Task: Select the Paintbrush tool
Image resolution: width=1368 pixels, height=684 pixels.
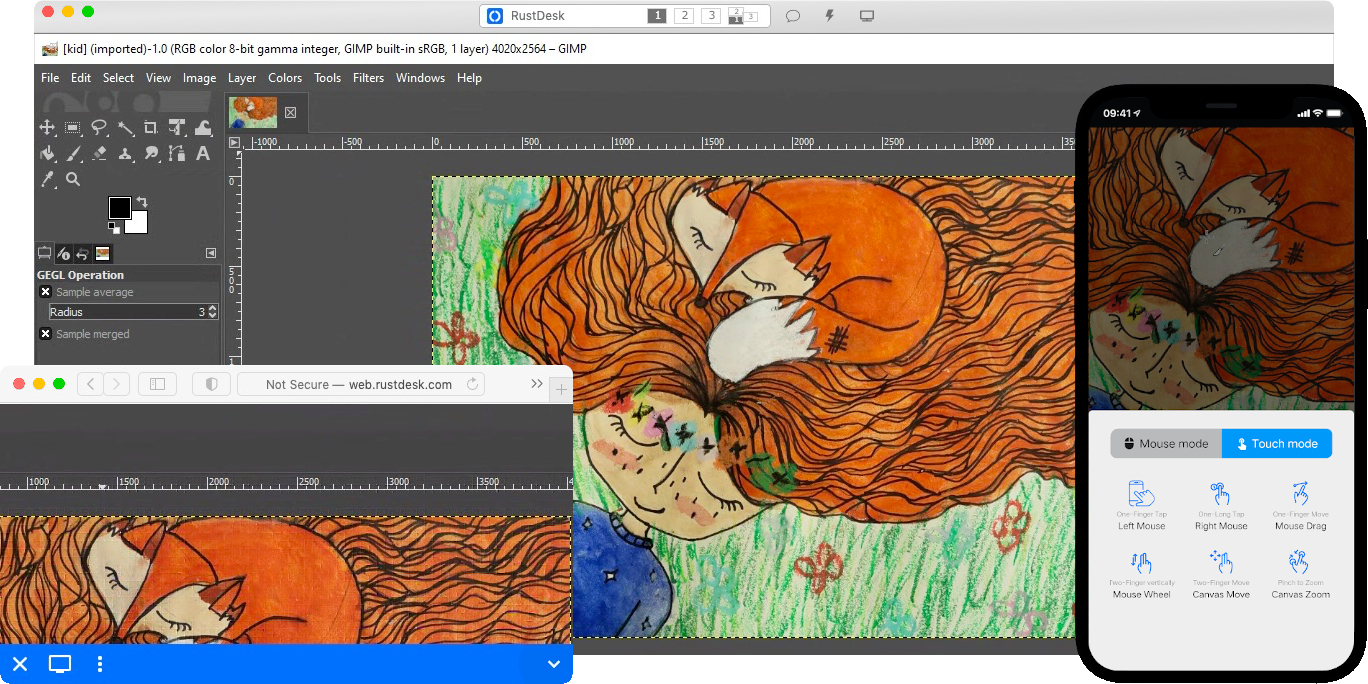Action: coord(73,153)
